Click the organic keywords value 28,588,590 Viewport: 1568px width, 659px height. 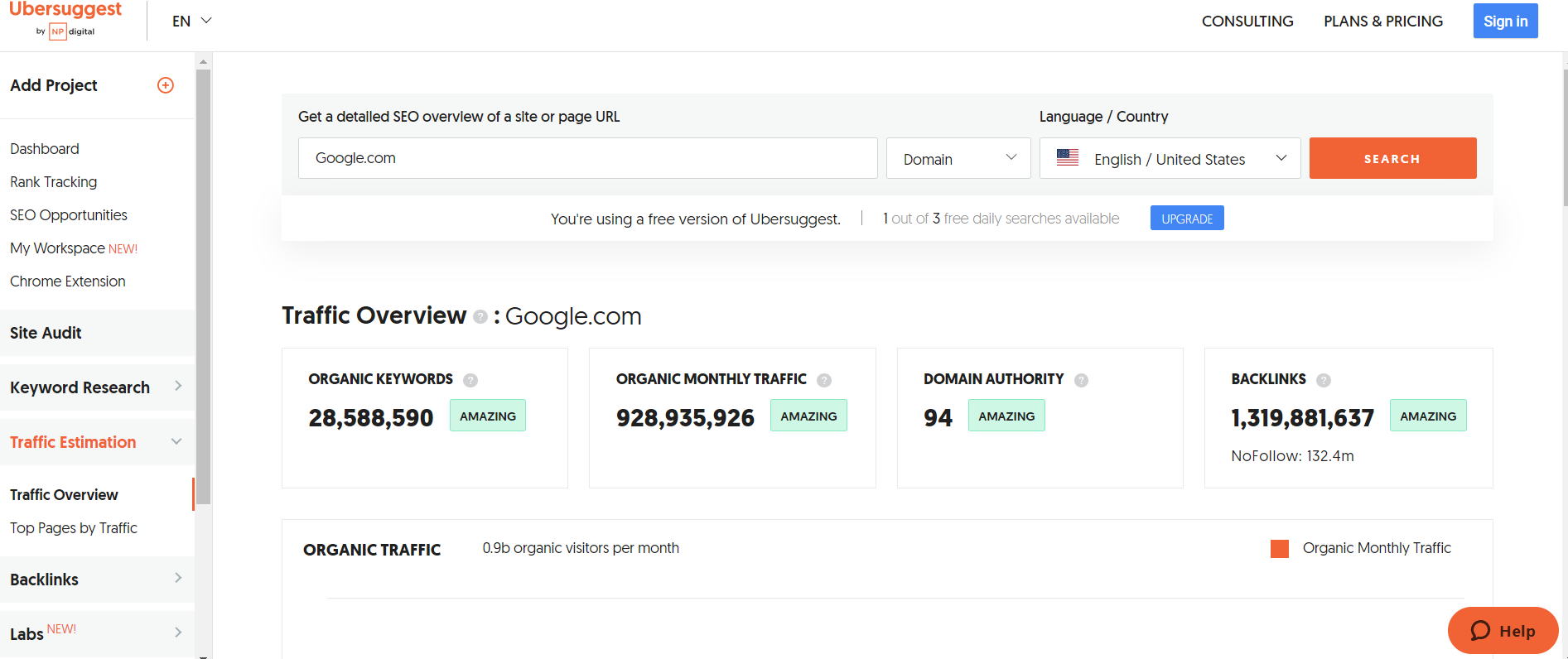coord(371,418)
